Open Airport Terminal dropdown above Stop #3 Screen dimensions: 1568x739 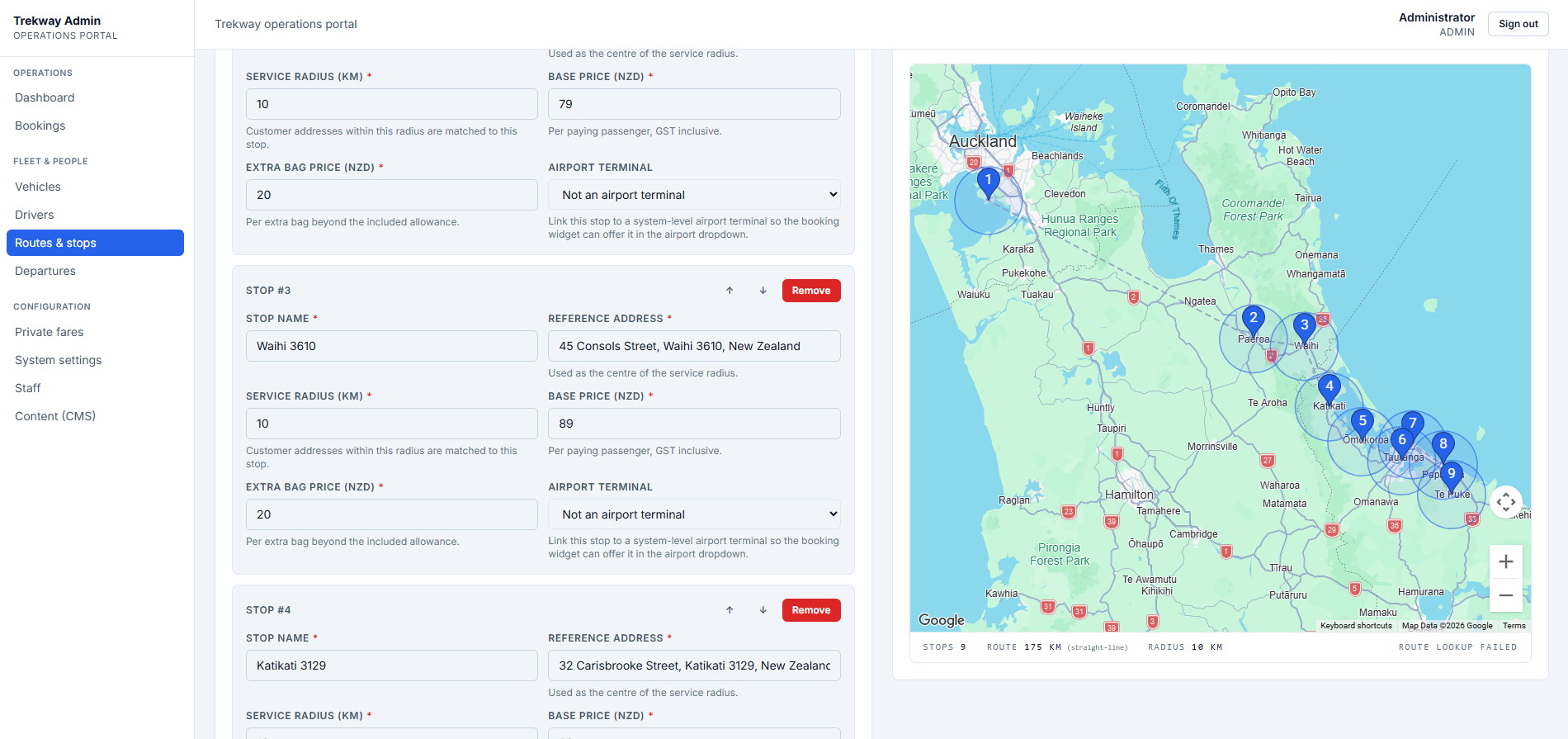tap(694, 195)
